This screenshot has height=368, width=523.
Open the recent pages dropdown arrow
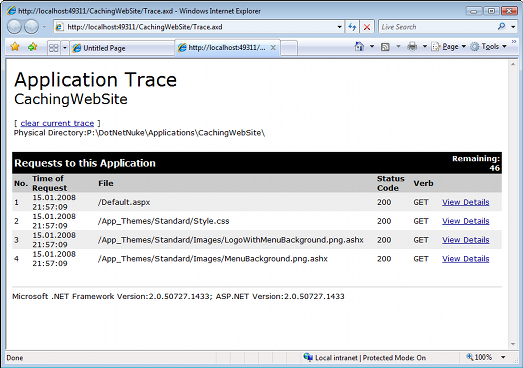click(x=44, y=27)
